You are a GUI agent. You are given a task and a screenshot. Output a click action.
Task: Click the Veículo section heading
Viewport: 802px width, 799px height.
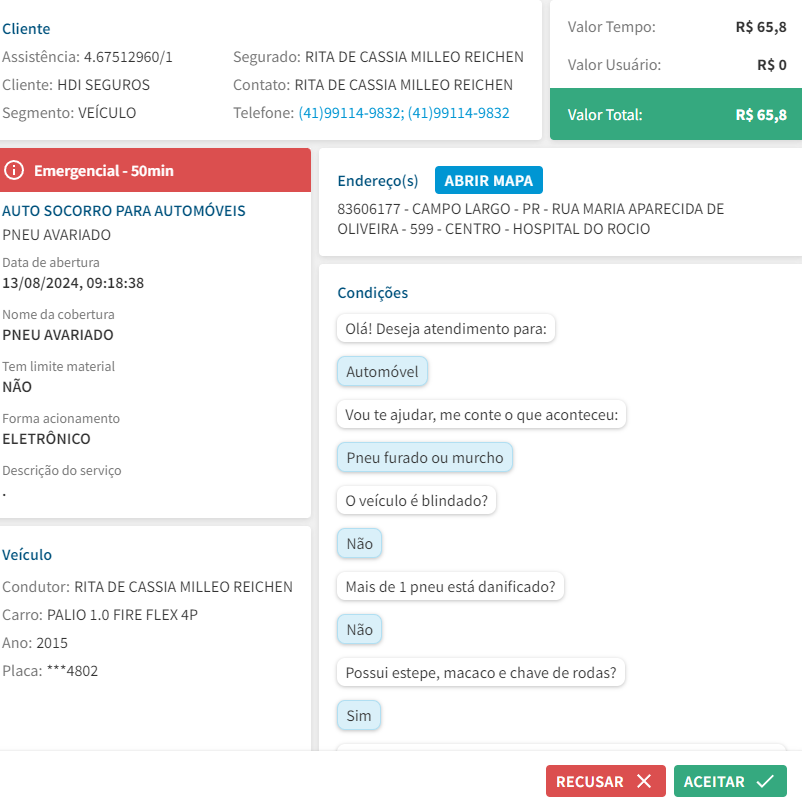pos(27,554)
